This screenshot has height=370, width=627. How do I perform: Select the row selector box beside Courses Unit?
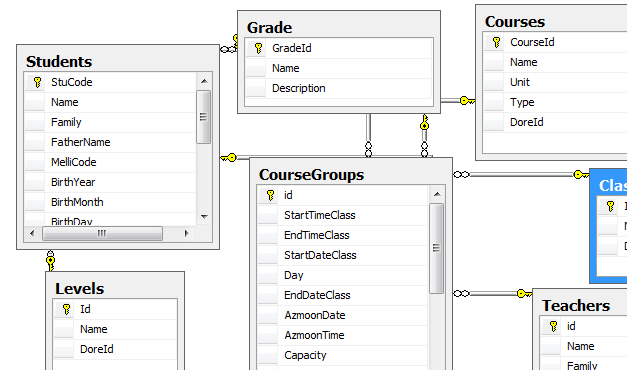pyautogui.click(x=493, y=82)
